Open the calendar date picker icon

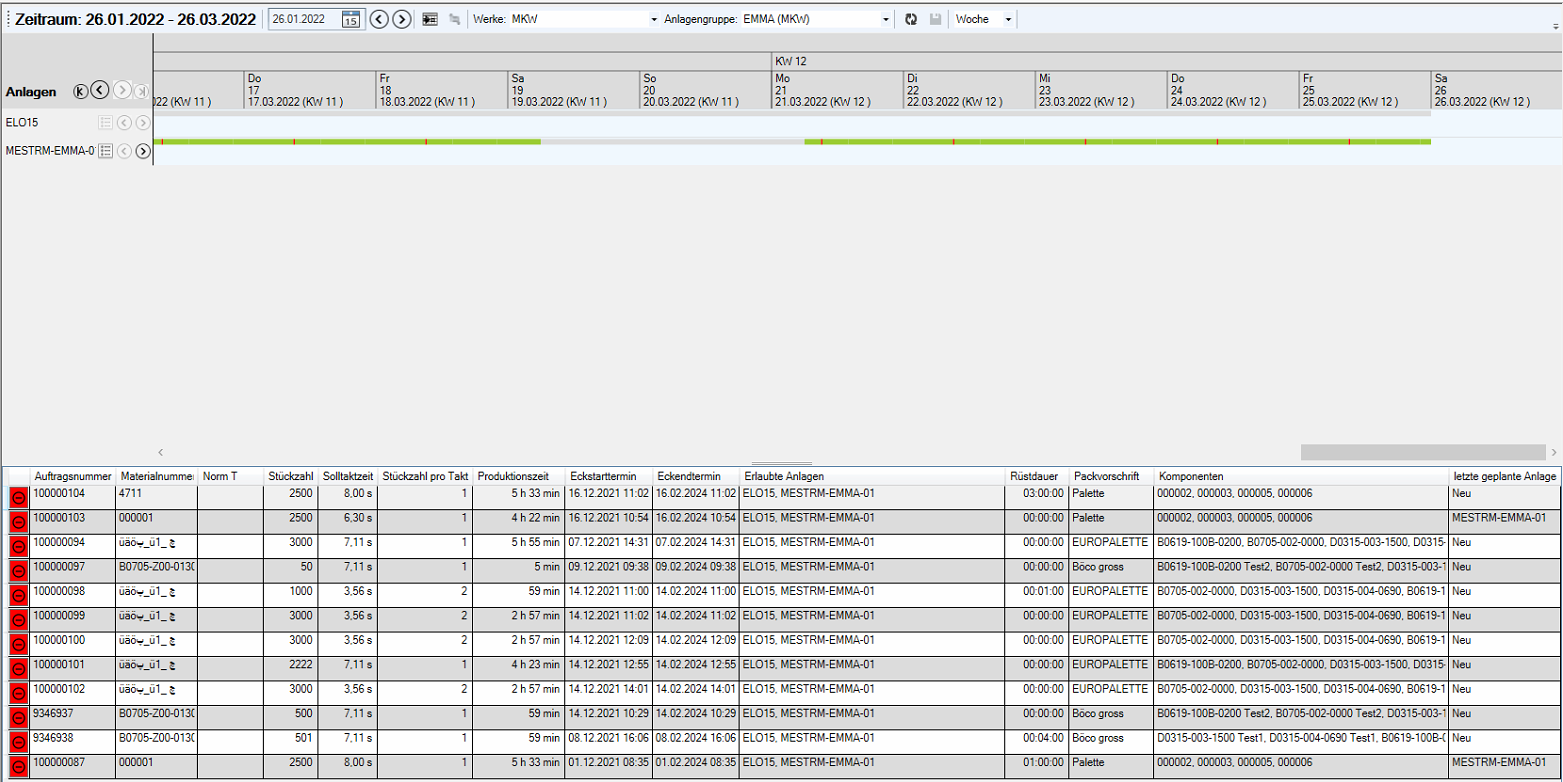point(350,19)
